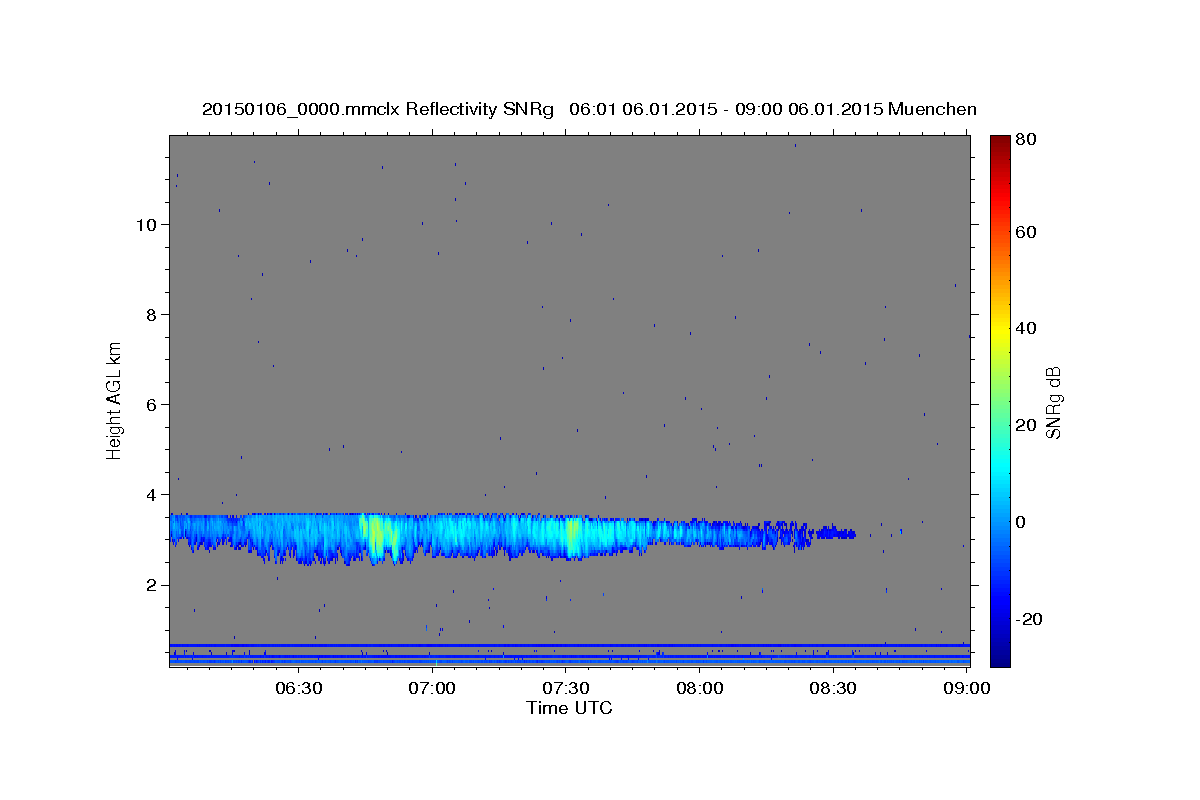Click the height tick label 10
The height and width of the screenshot is (800, 1200).
[x=146, y=224]
